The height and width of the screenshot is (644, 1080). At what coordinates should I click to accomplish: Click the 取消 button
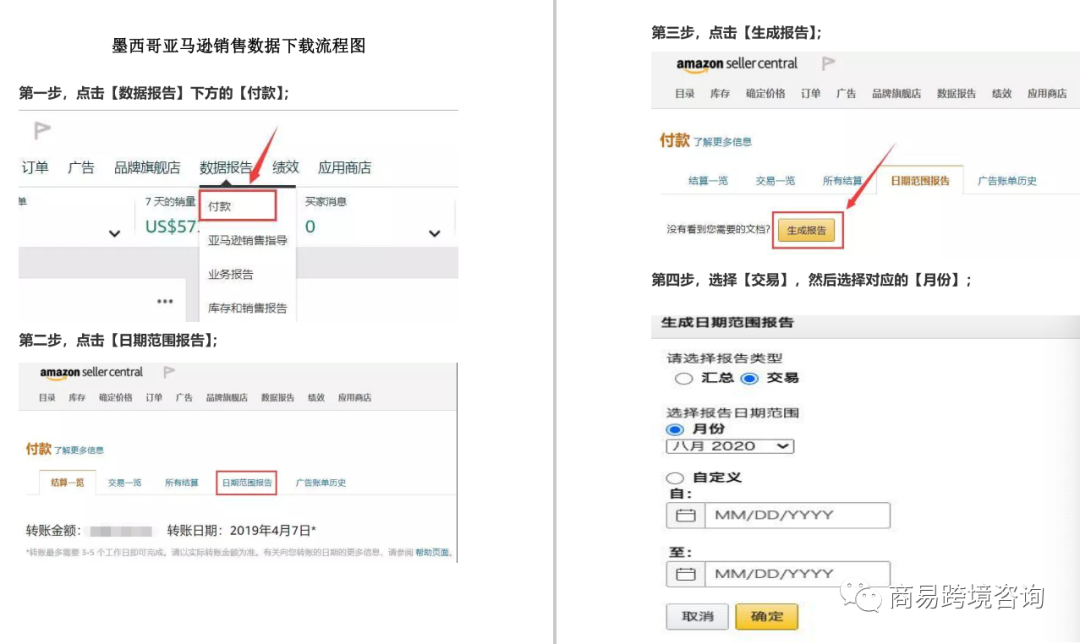[x=697, y=616]
